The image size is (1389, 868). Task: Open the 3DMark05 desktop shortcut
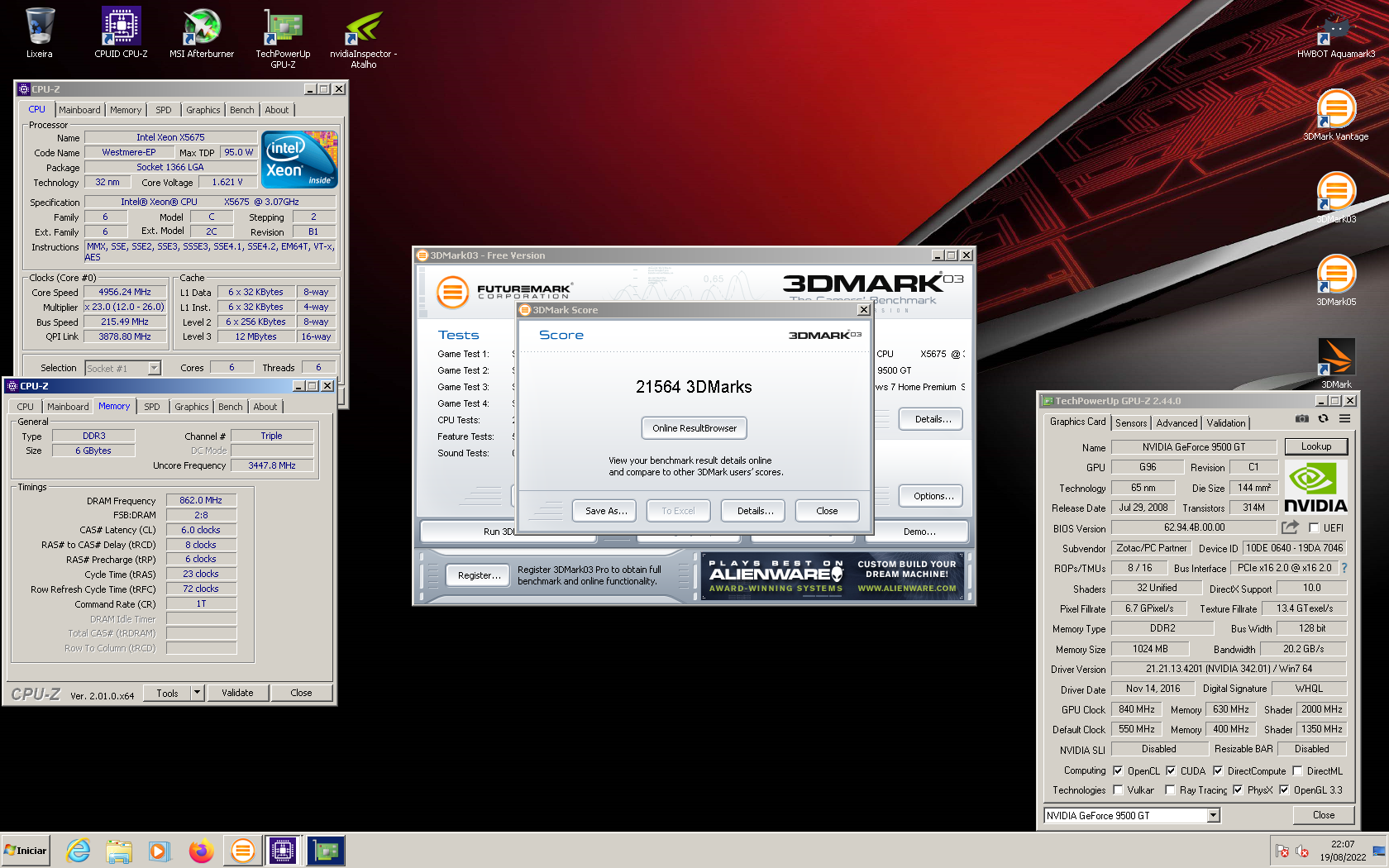[x=1336, y=281]
